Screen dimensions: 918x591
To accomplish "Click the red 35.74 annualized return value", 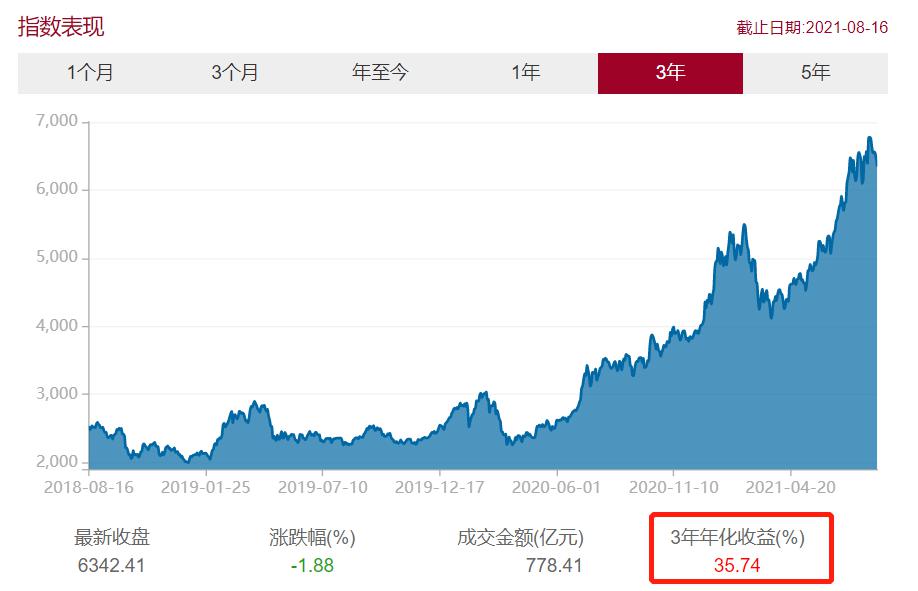I will tap(738, 565).
